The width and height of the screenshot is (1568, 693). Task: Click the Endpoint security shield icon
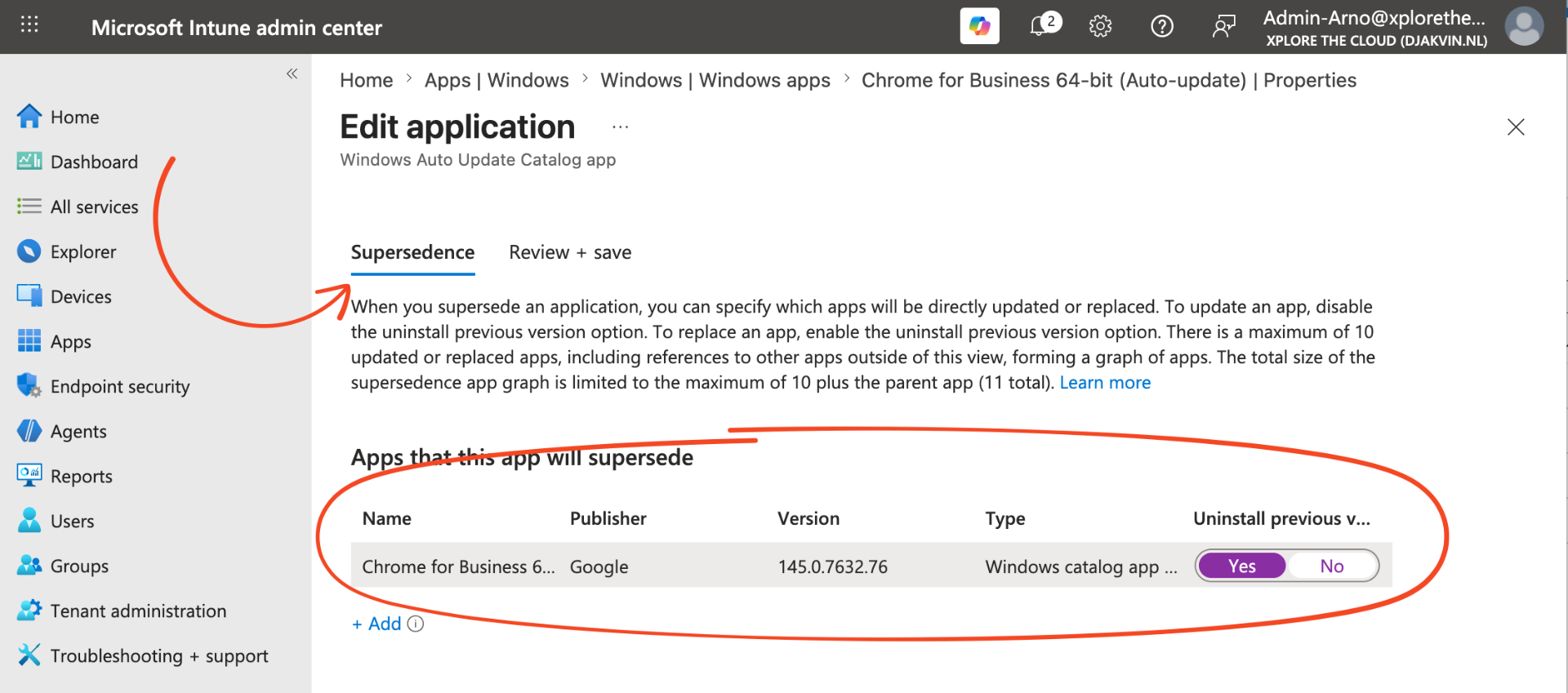point(29,386)
